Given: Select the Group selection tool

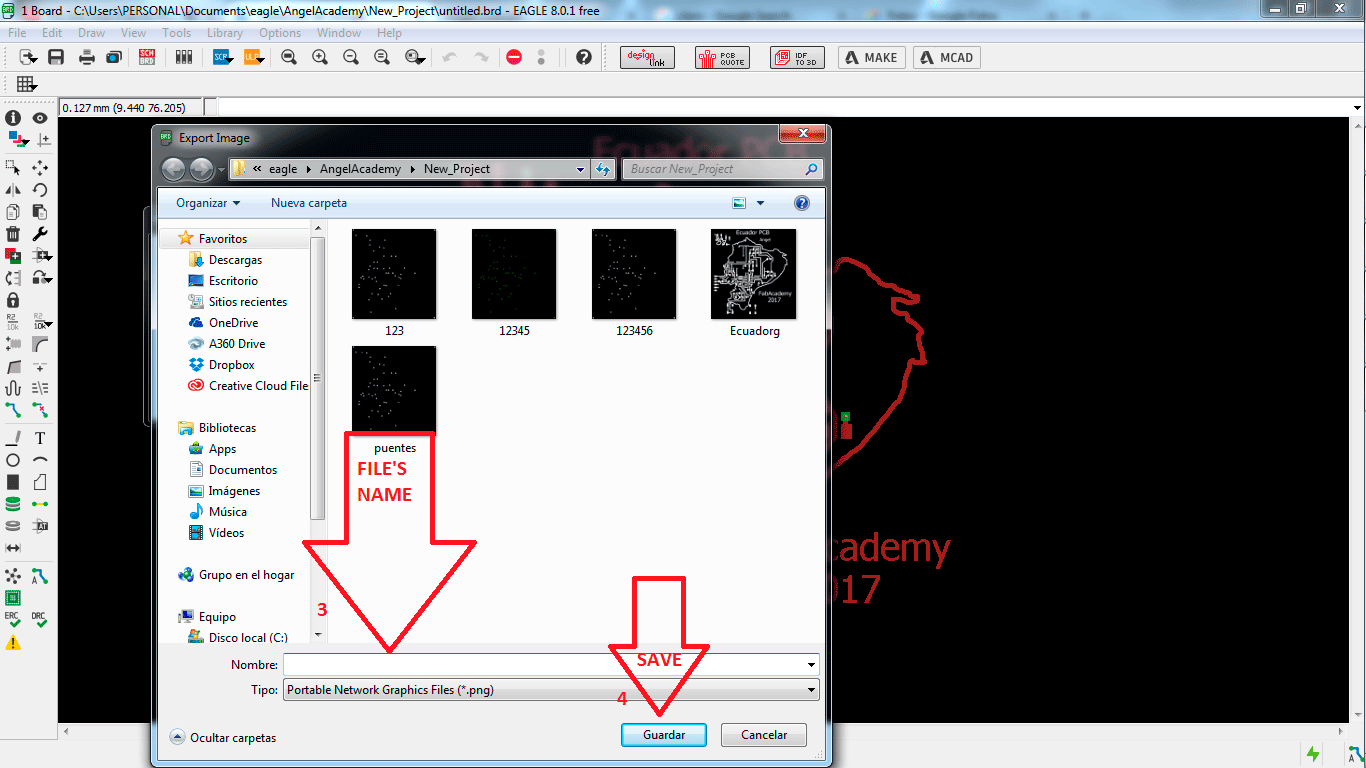Looking at the screenshot, I should point(13,167).
